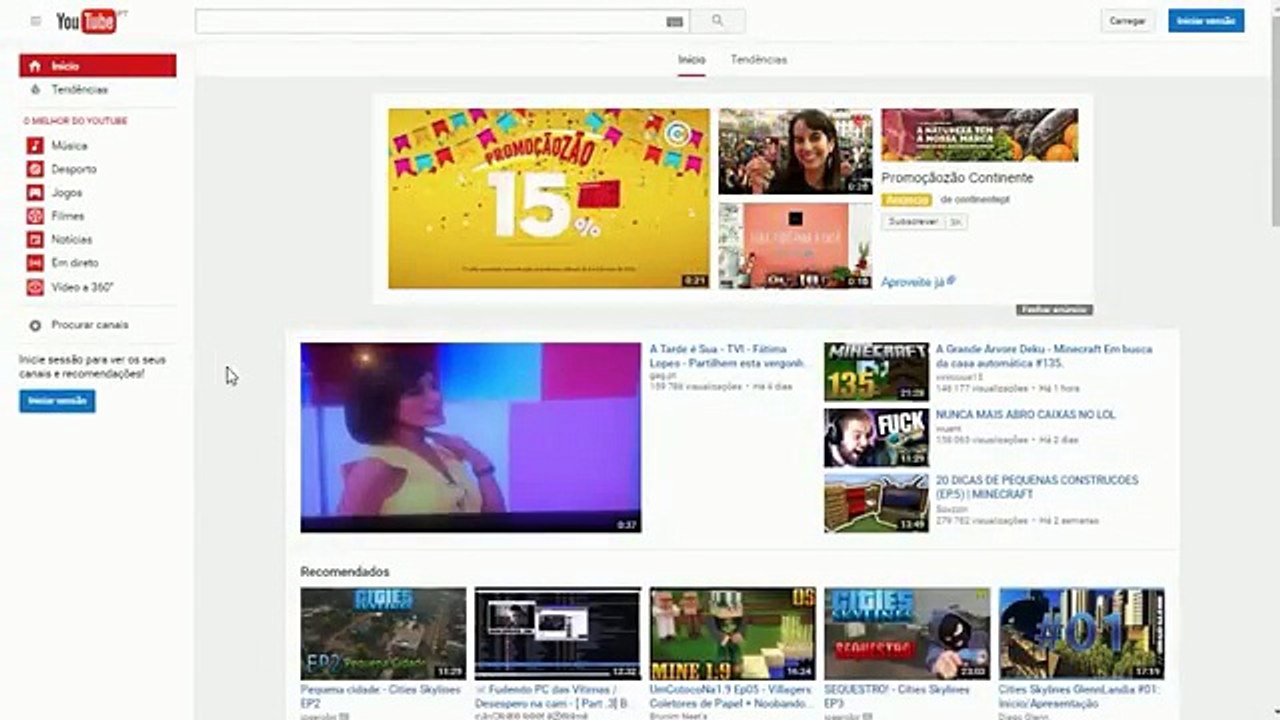Open Filmes in the sidebar list

pos(68,216)
